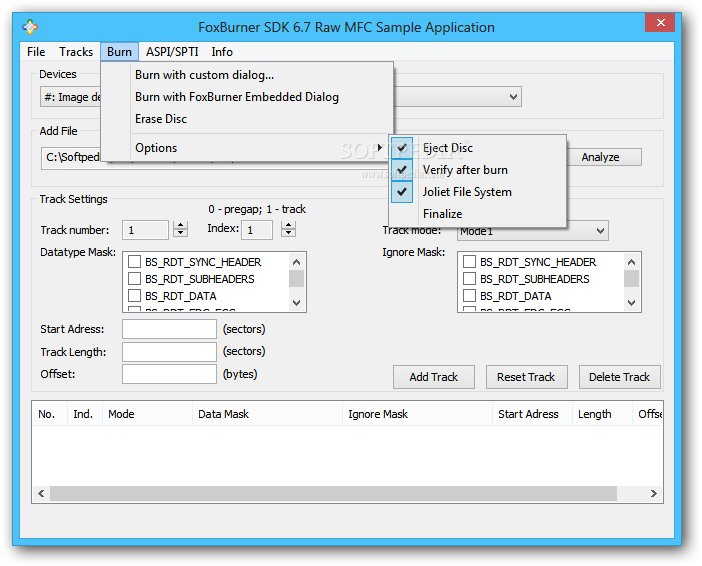702x566 pixels.
Task: Click the Track Length input field
Action: tap(169, 352)
